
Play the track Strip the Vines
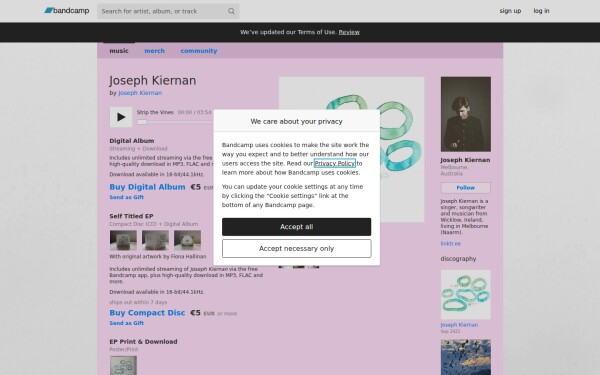coord(121,117)
